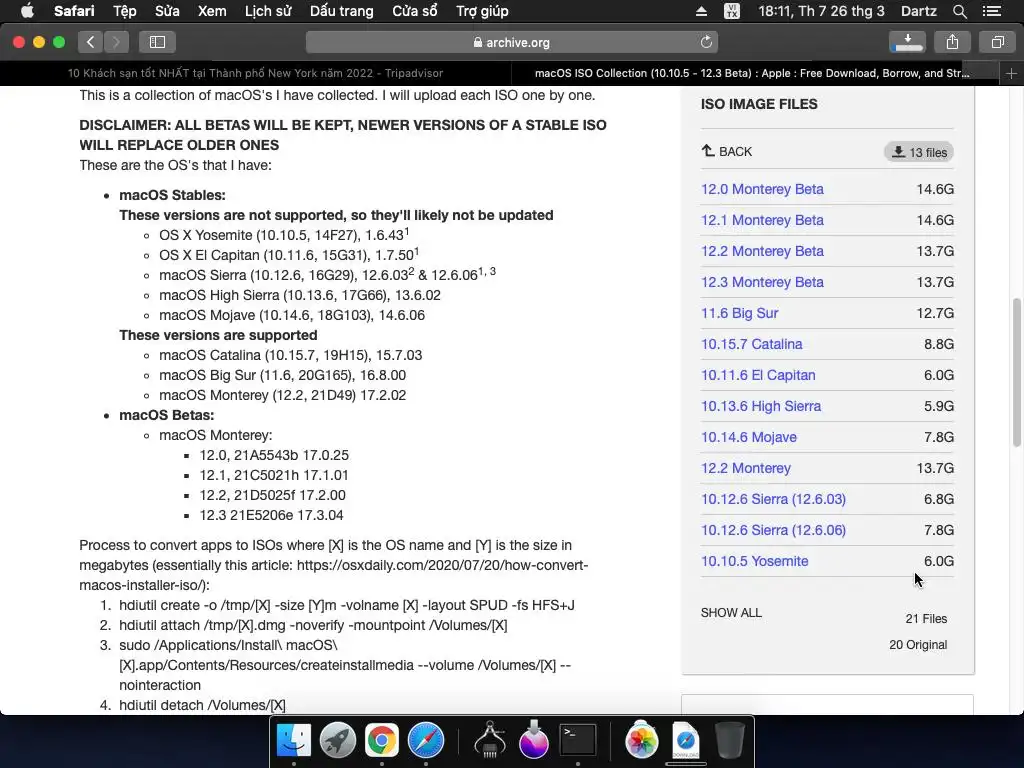Download all 13 files button
The height and width of the screenshot is (768, 1024).
[919, 152]
